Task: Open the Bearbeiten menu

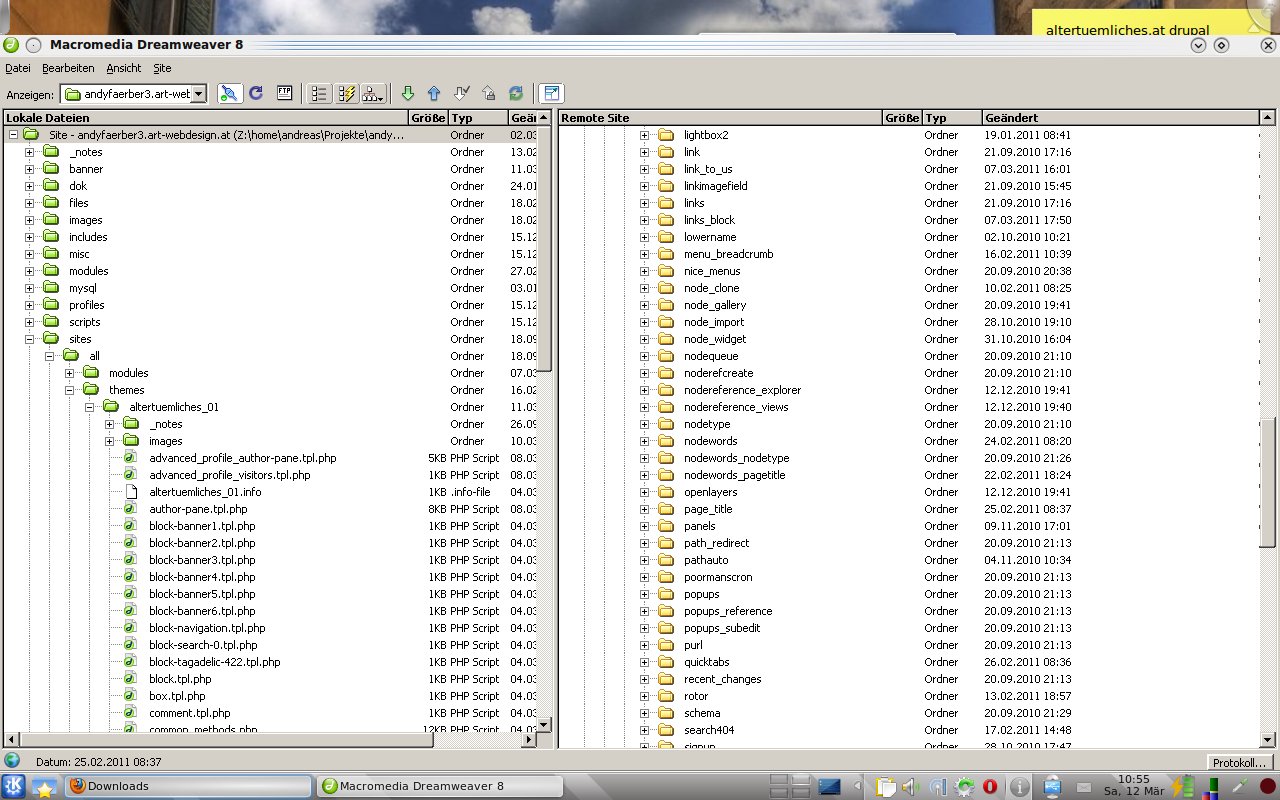Action: click(68, 68)
